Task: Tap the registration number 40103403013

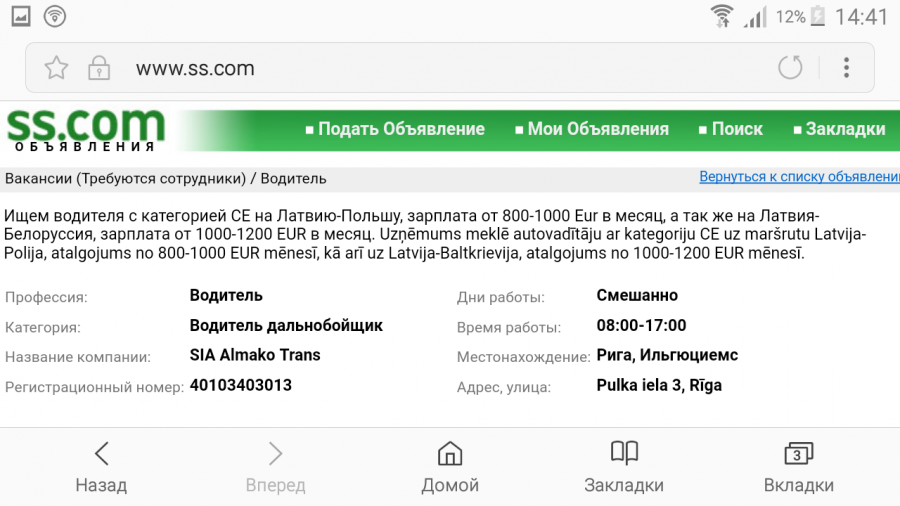Action: point(240,385)
